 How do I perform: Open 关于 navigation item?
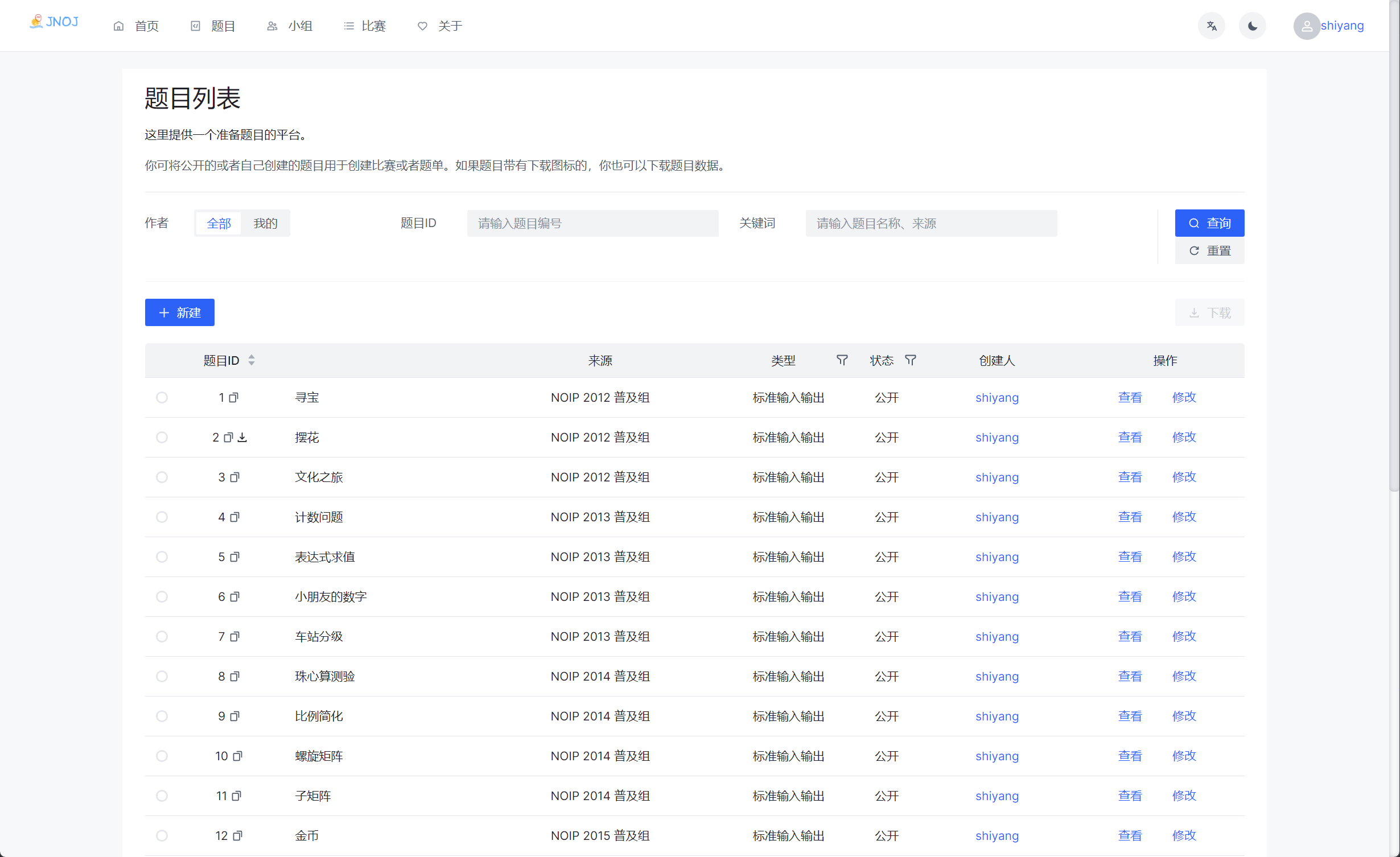440,26
